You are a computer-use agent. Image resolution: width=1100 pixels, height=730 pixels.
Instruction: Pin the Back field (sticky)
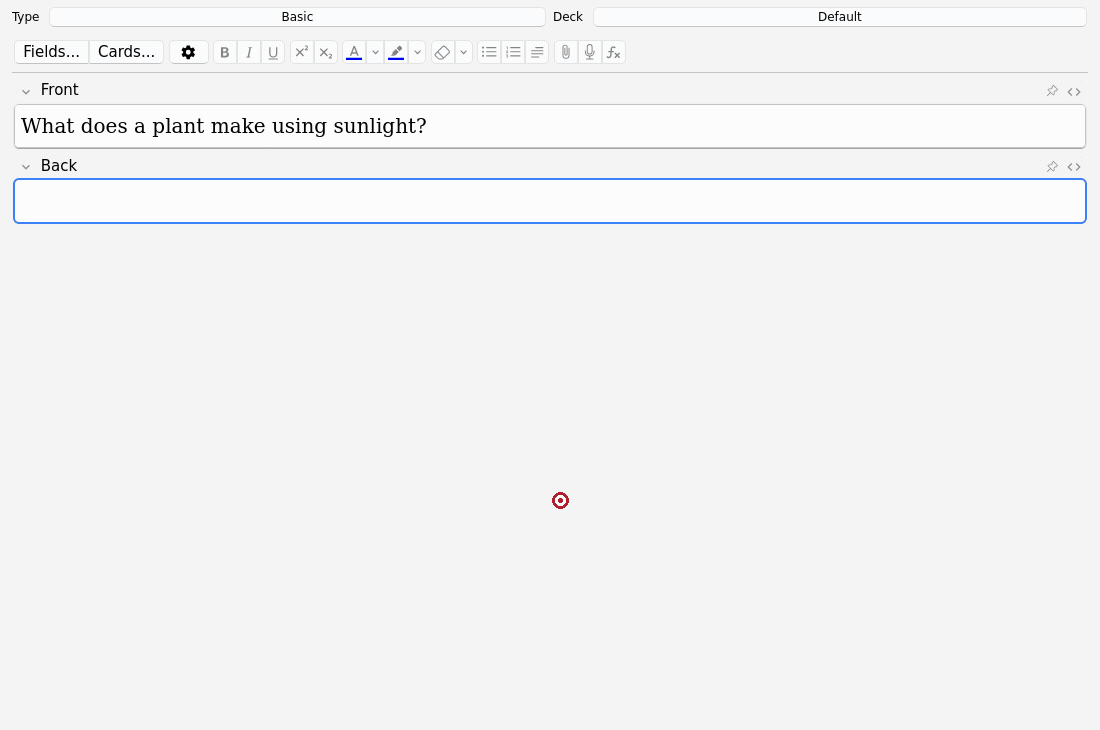[1052, 167]
